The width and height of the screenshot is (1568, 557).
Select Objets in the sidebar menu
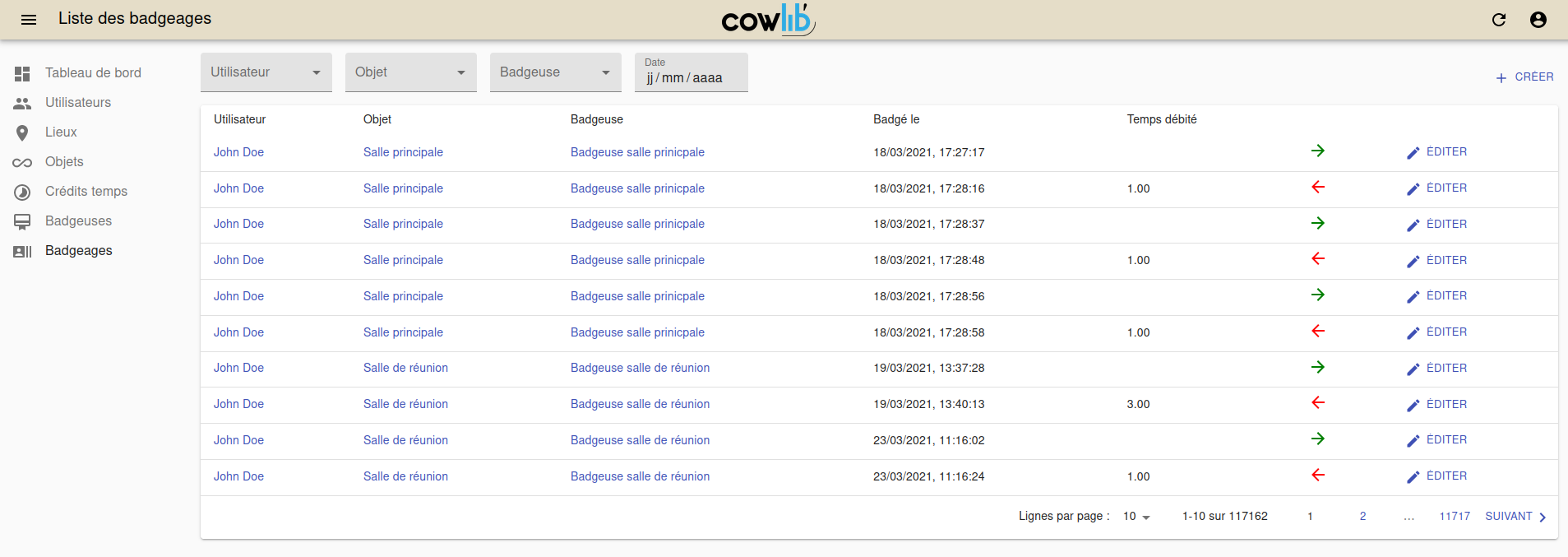point(64,162)
